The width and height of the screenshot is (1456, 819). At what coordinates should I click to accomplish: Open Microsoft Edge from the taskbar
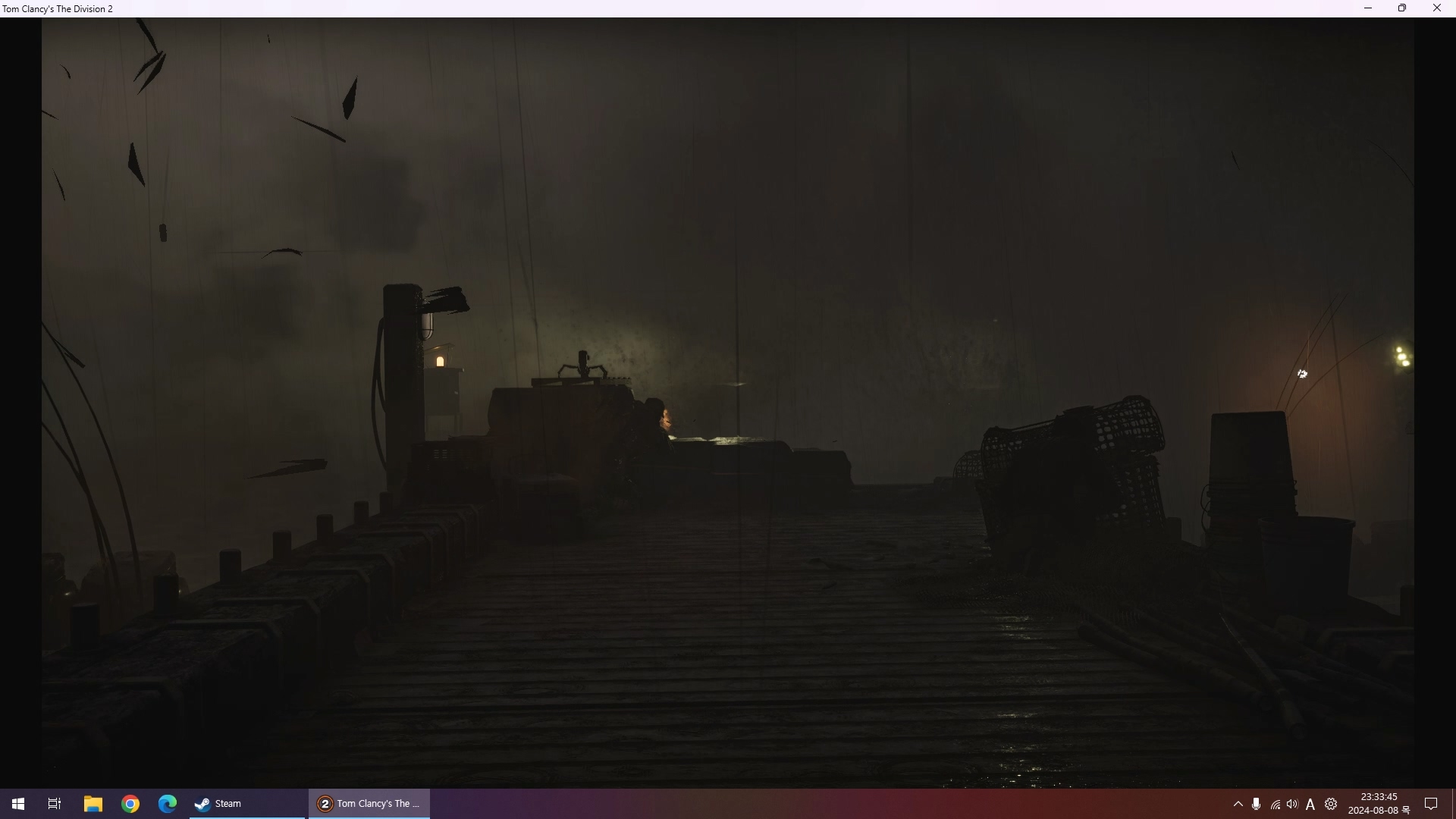[x=167, y=804]
